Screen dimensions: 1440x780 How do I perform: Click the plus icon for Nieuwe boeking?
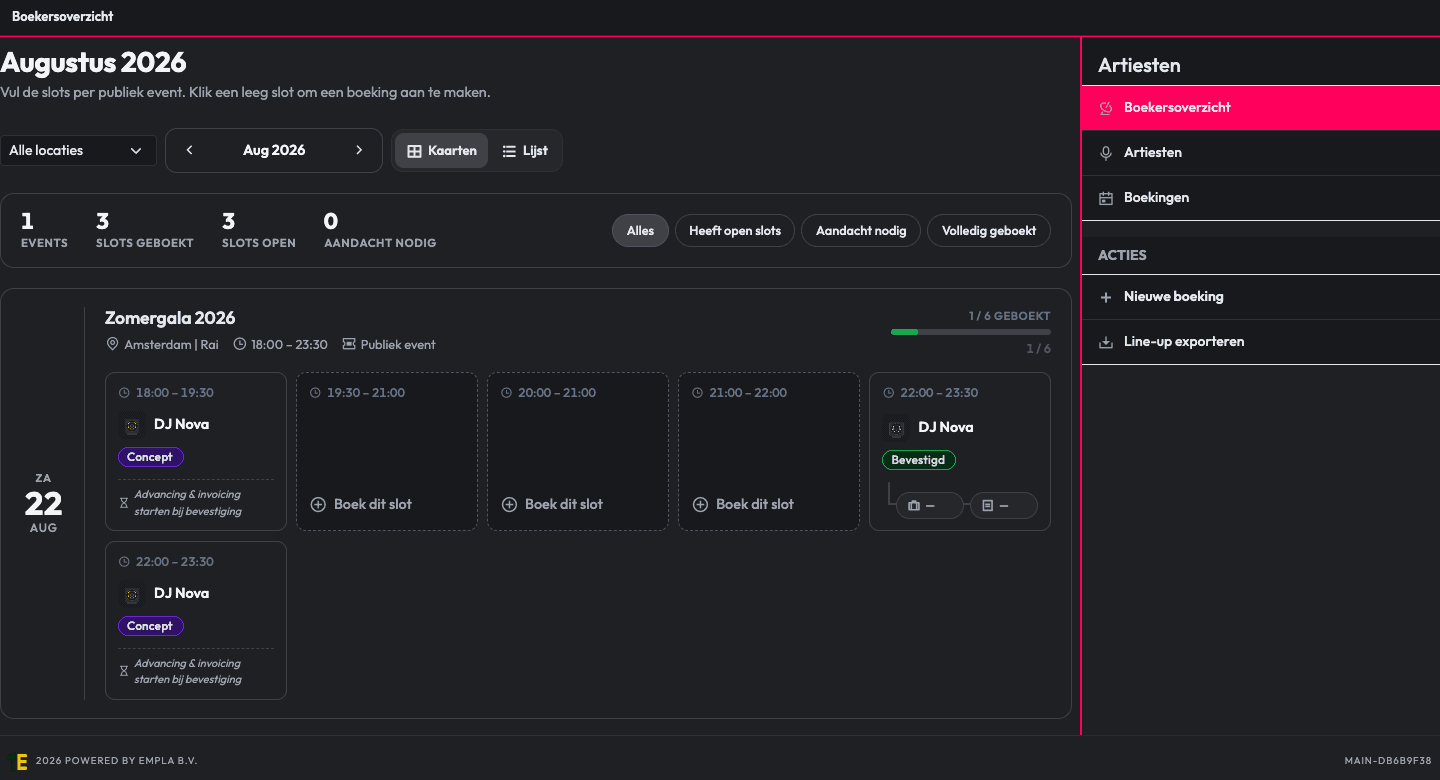coord(1106,297)
